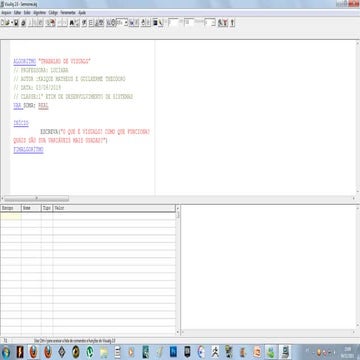Click the editor horizontal scrollbar thumb

coord(37,198)
